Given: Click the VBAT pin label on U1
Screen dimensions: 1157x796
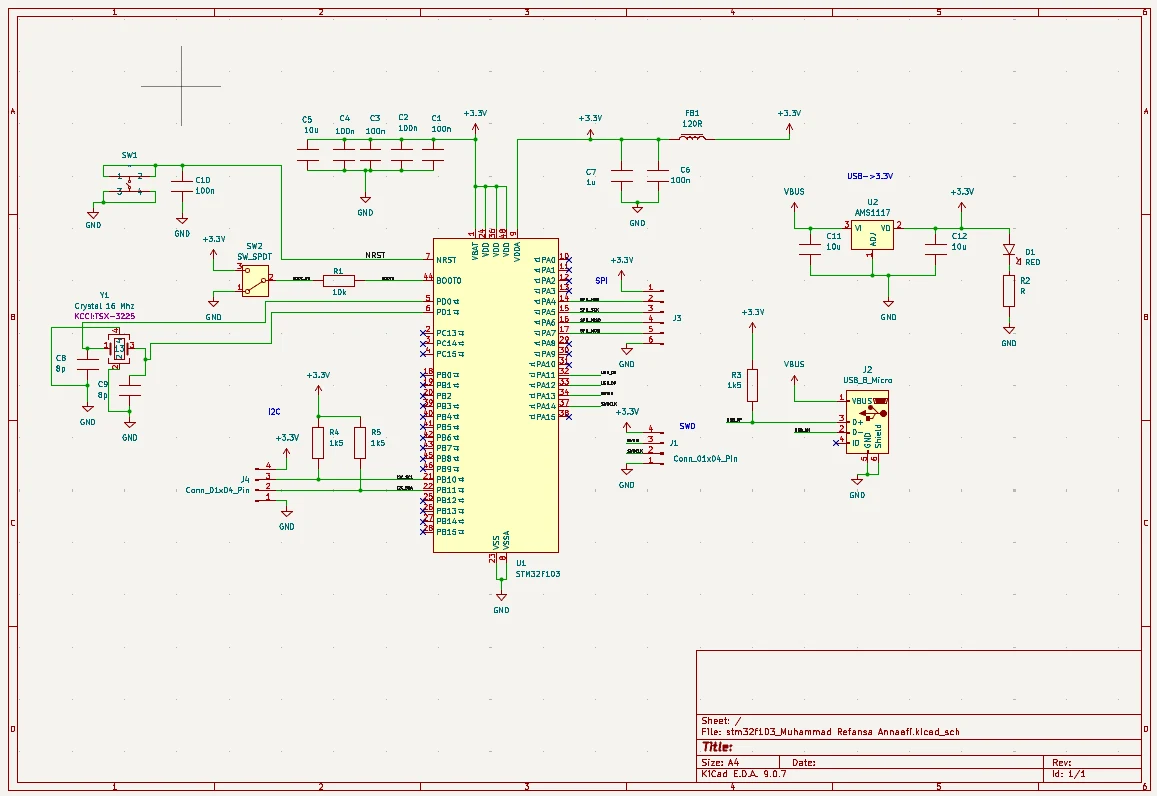Looking at the screenshot, I should pos(475,250).
